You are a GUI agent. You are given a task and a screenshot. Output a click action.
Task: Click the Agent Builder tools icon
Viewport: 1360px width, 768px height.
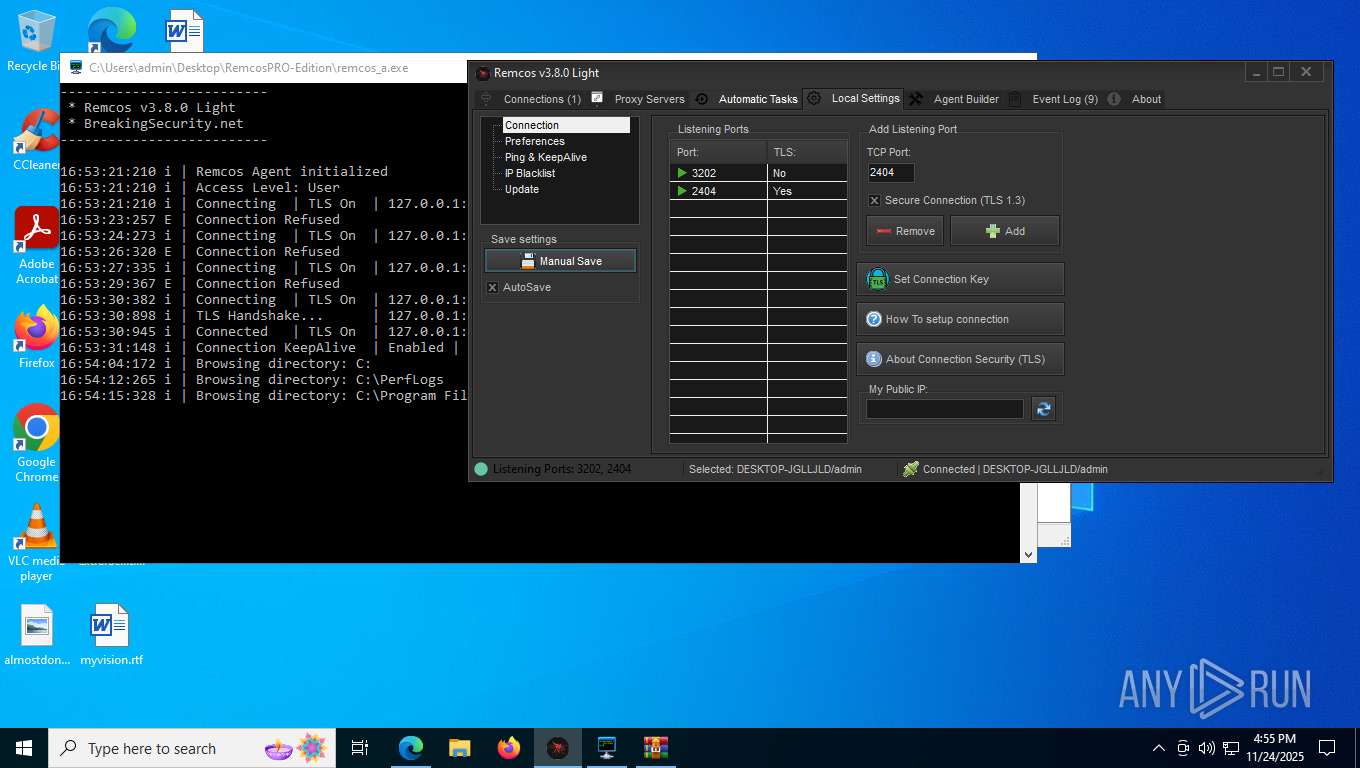tap(915, 99)
